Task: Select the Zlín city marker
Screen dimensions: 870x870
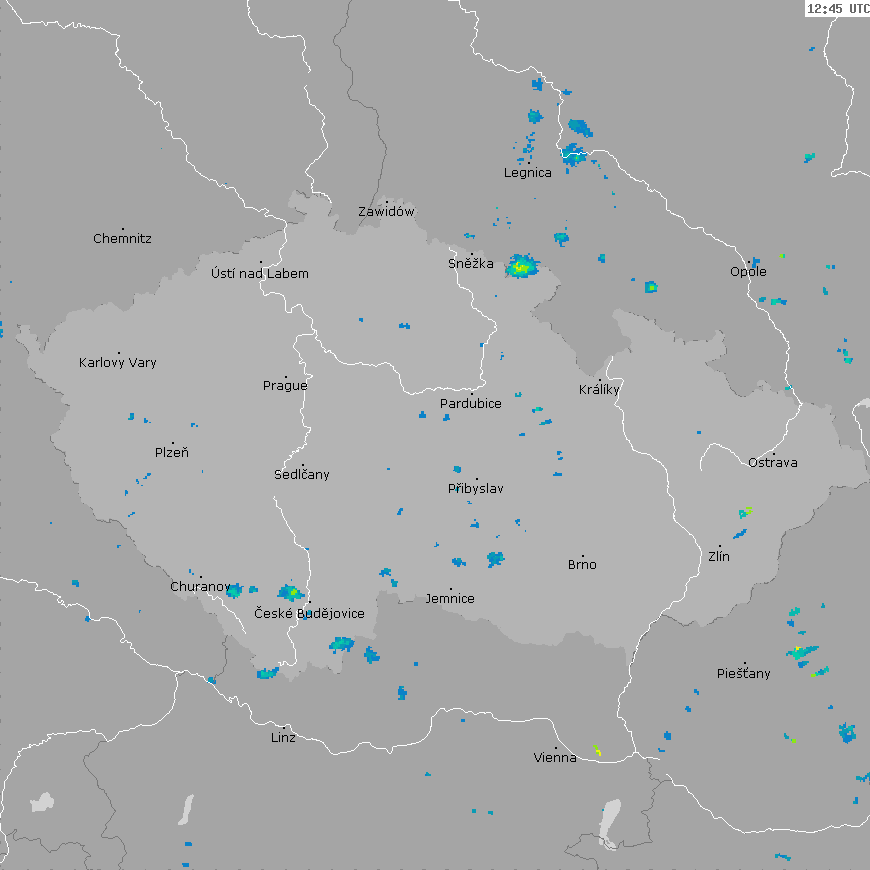Action: coord(719,547)
